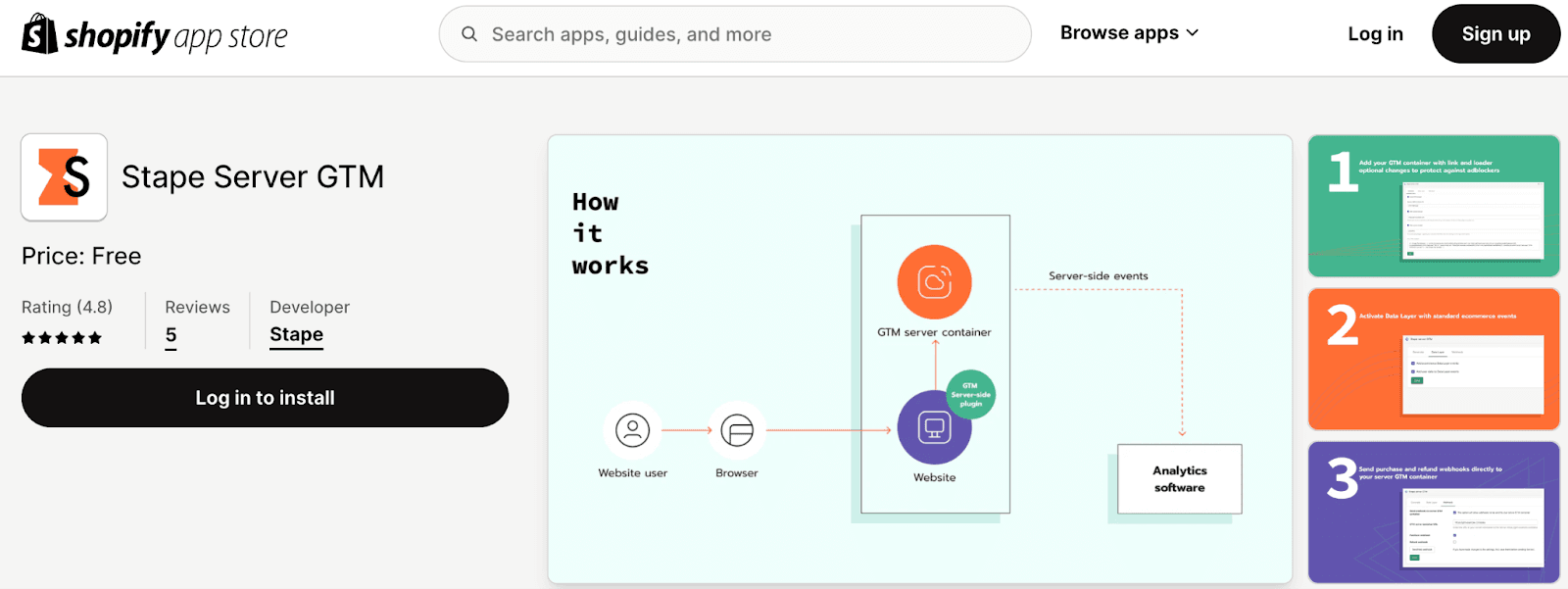The width and height of the screenshot is (1568, 589).
Task: Click the Stape Server GTM app icon
Action: tap(65, 177)
